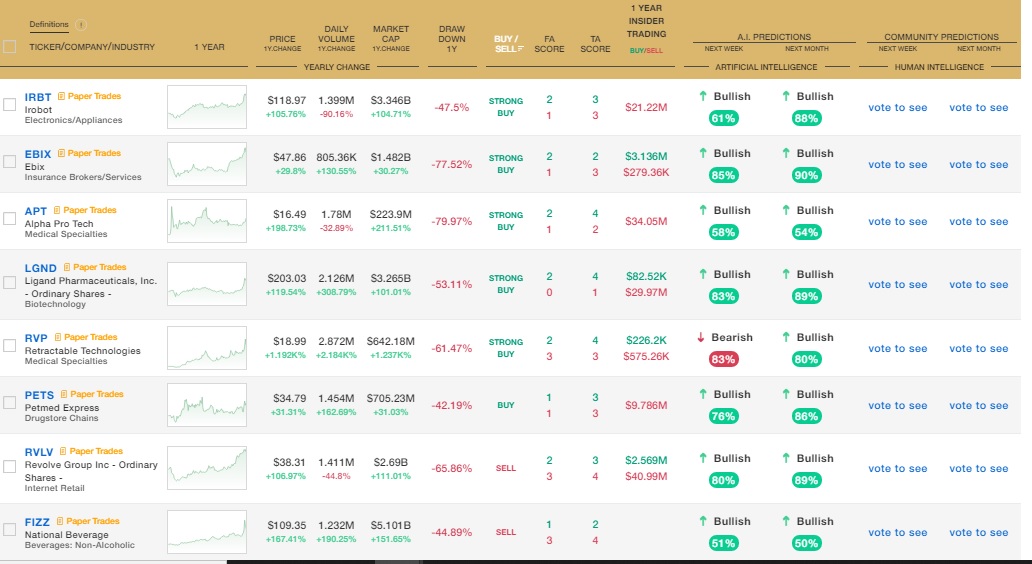Click 'vote to see' next week for EBIX
This screenshot has height=564, width=1032.
(x=897, y=164)
